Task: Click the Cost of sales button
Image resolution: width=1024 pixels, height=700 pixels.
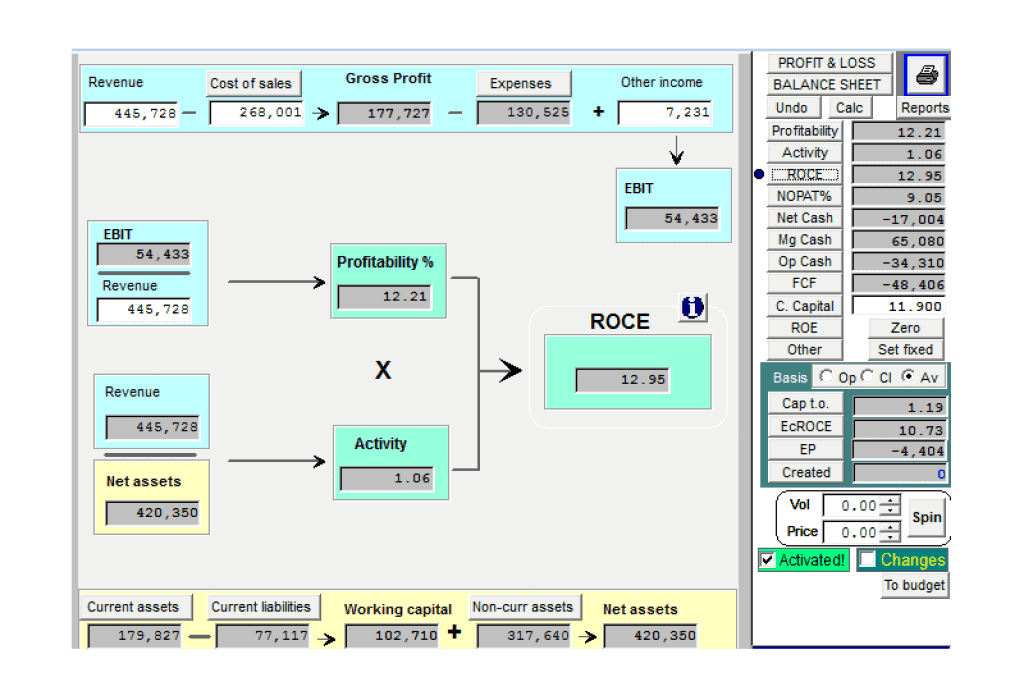Action: [250, 83]
